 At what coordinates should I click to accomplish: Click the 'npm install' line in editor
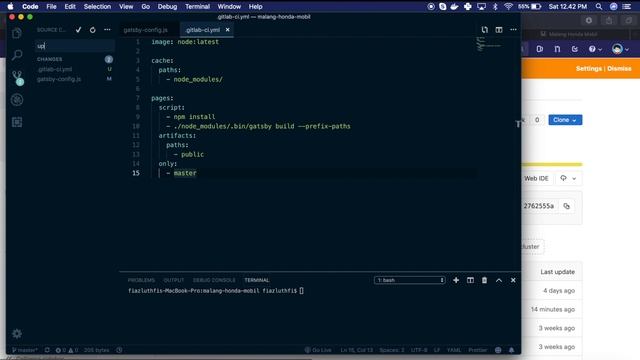click(194, 117)
